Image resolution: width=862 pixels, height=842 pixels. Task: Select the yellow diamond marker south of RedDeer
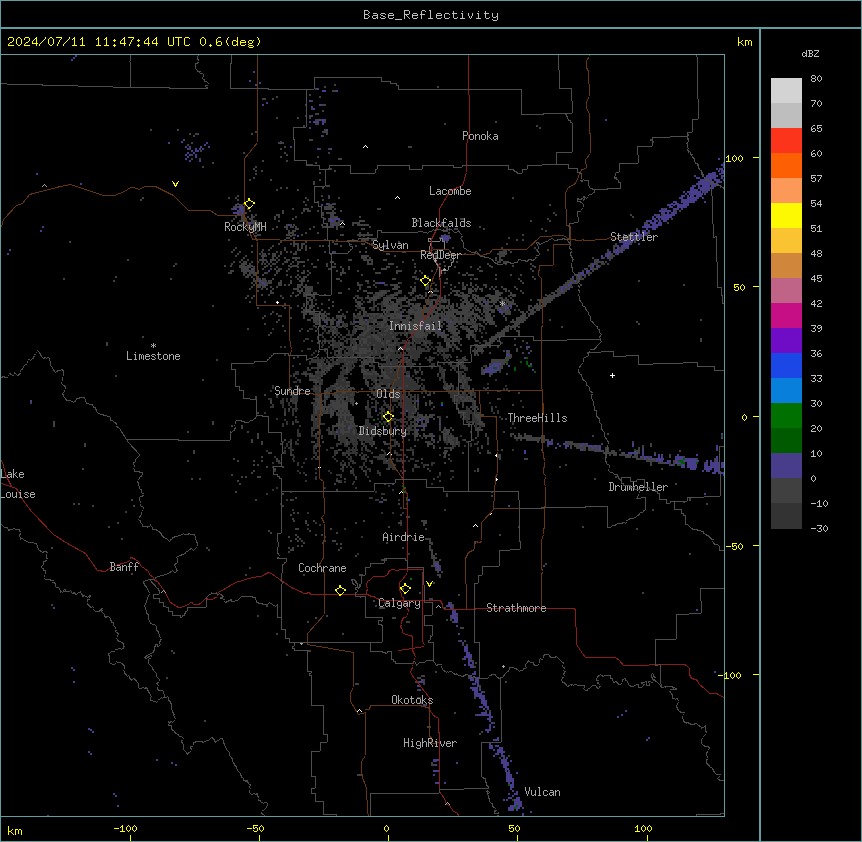(426, 281)
